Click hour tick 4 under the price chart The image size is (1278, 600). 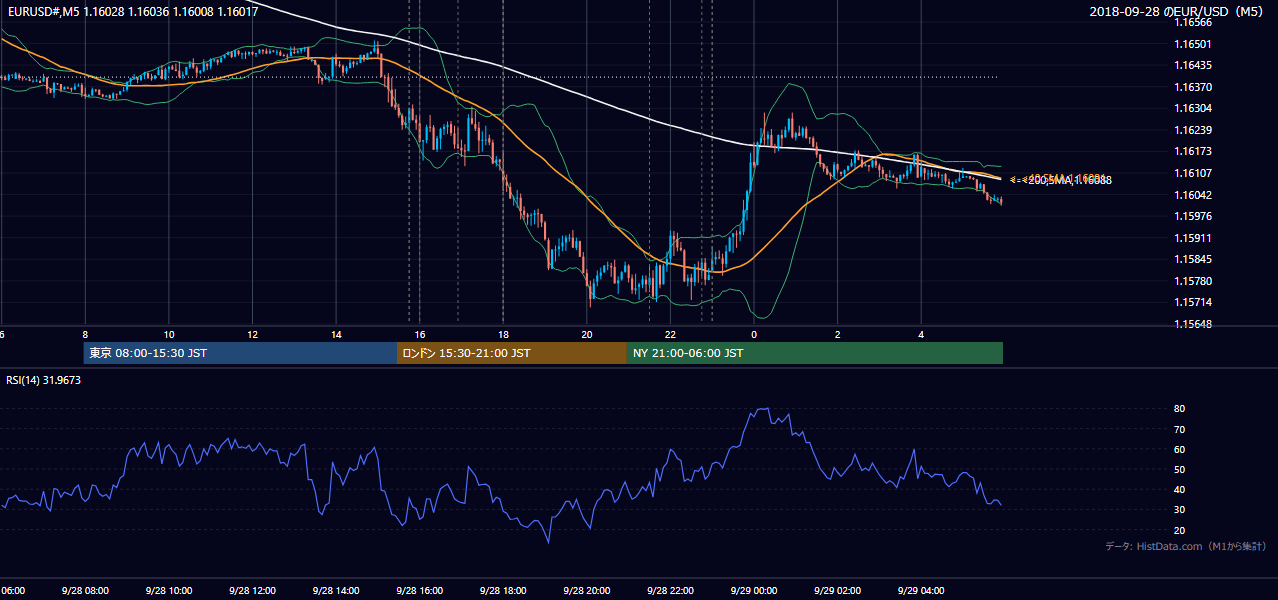click(x=921, y=335)
